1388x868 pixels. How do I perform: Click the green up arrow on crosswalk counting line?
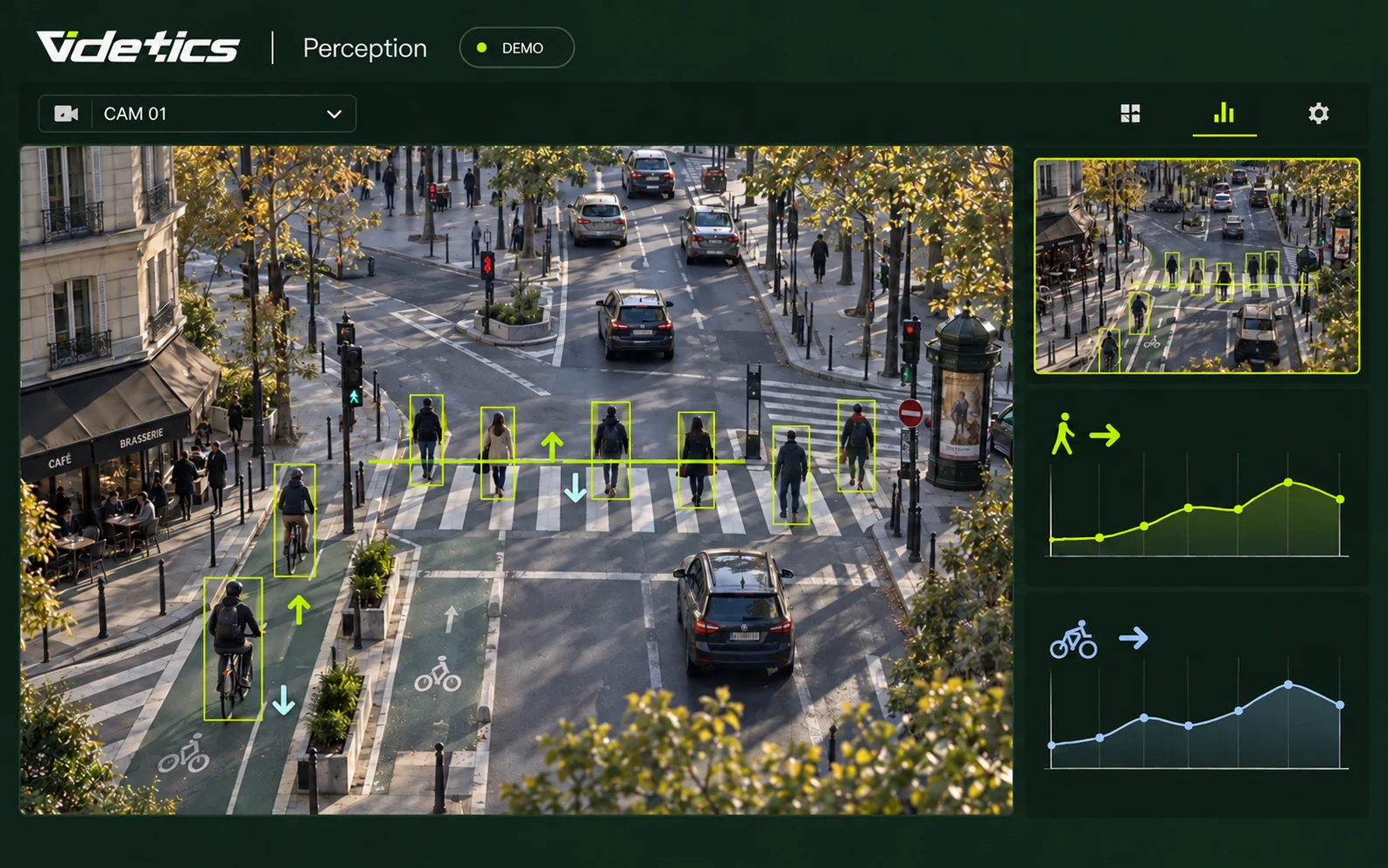click(x=551, y=444)
